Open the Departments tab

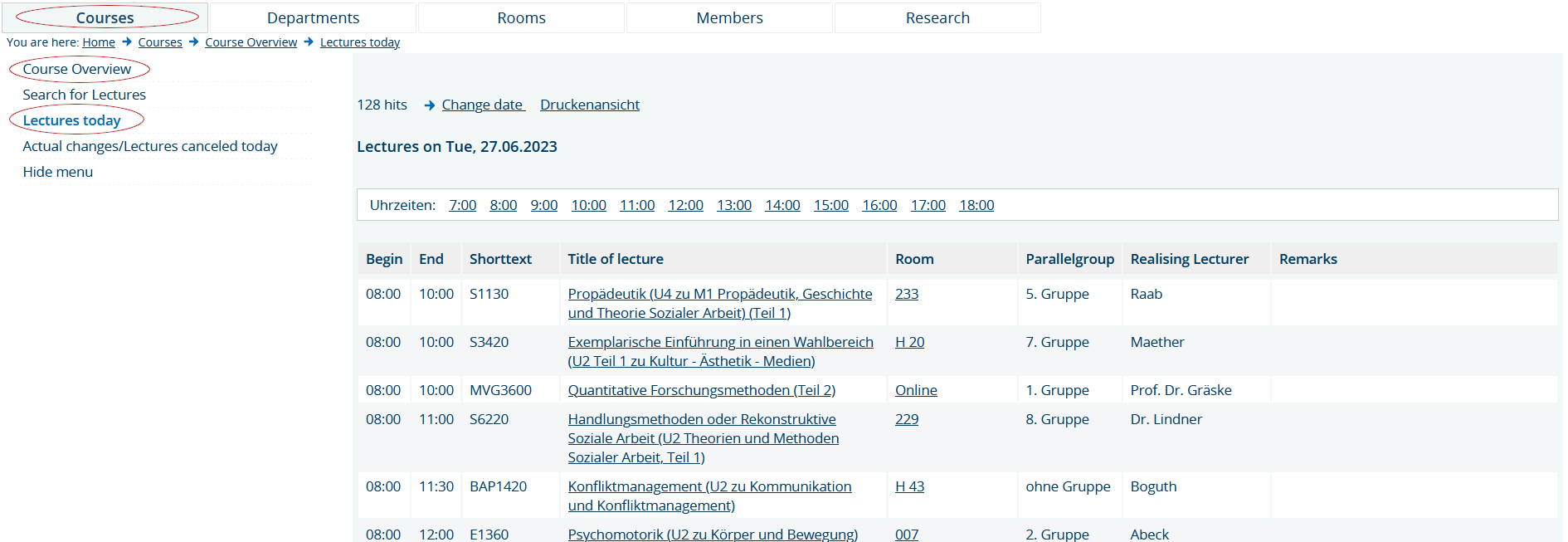click(313, 18)
